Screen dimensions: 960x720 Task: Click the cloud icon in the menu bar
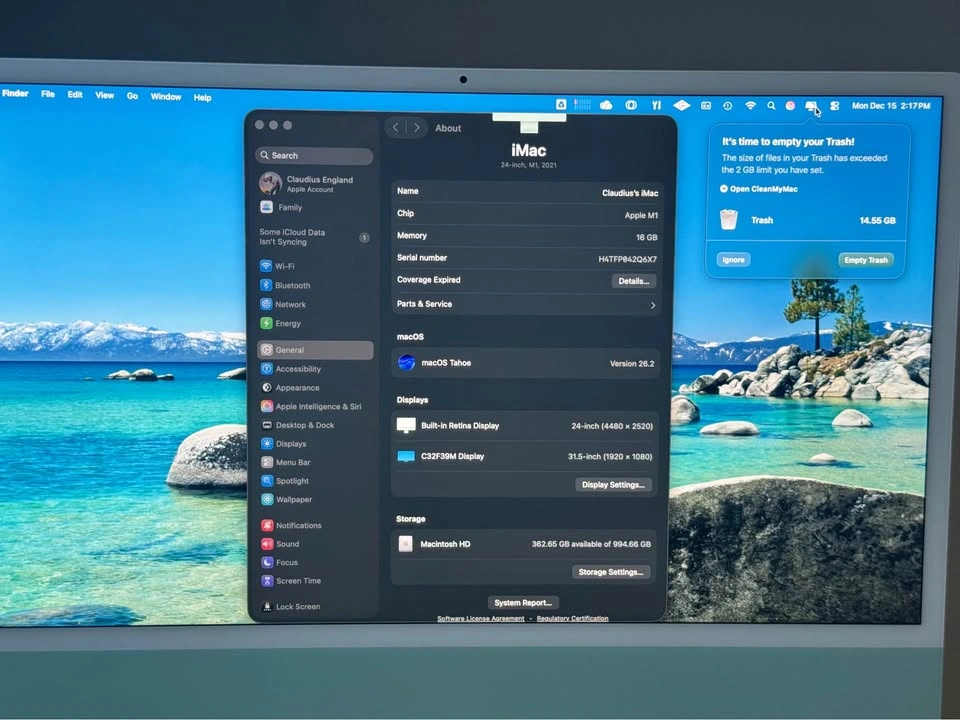click(606, 105)
